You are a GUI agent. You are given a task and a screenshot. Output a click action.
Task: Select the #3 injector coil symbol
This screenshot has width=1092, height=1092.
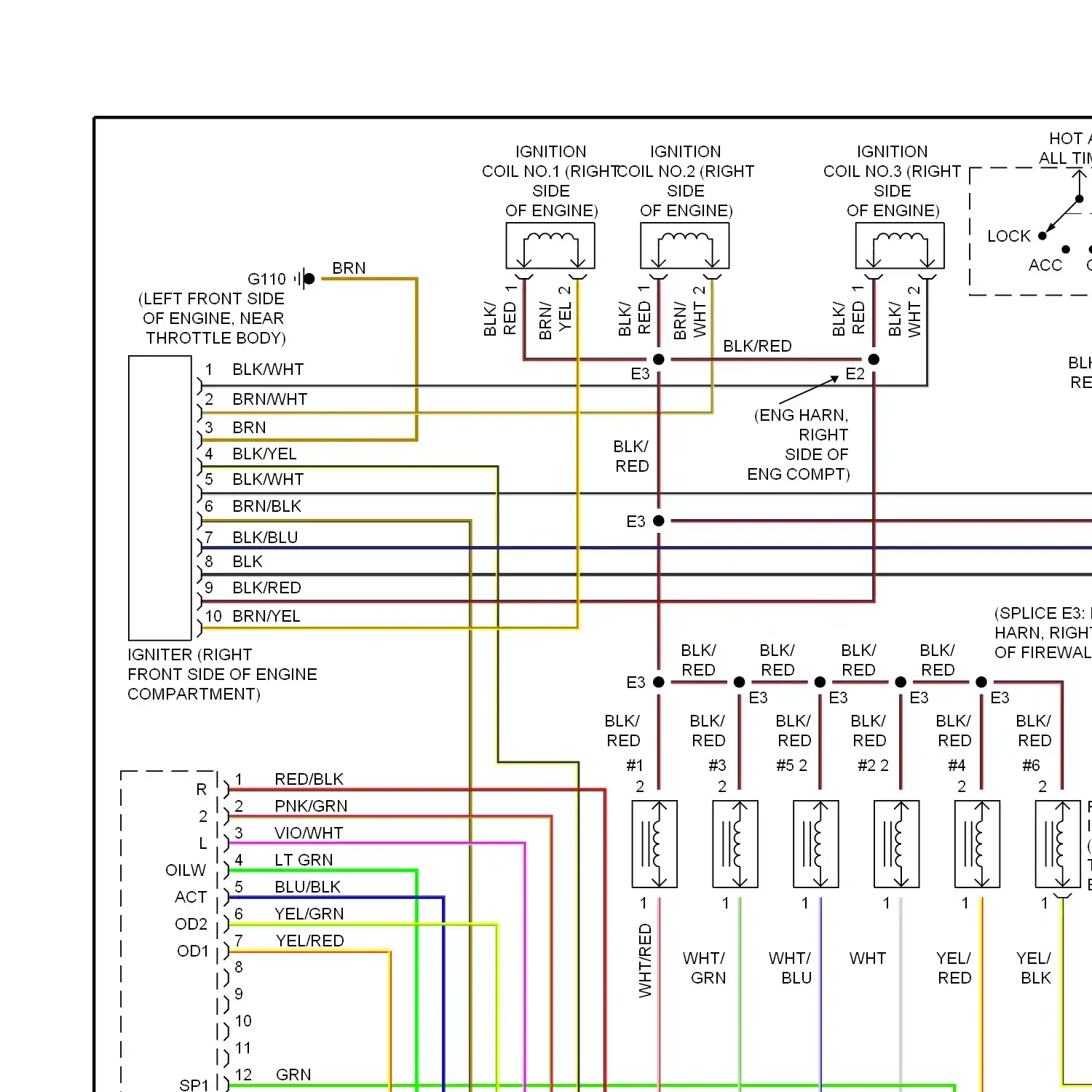[735, 844]
